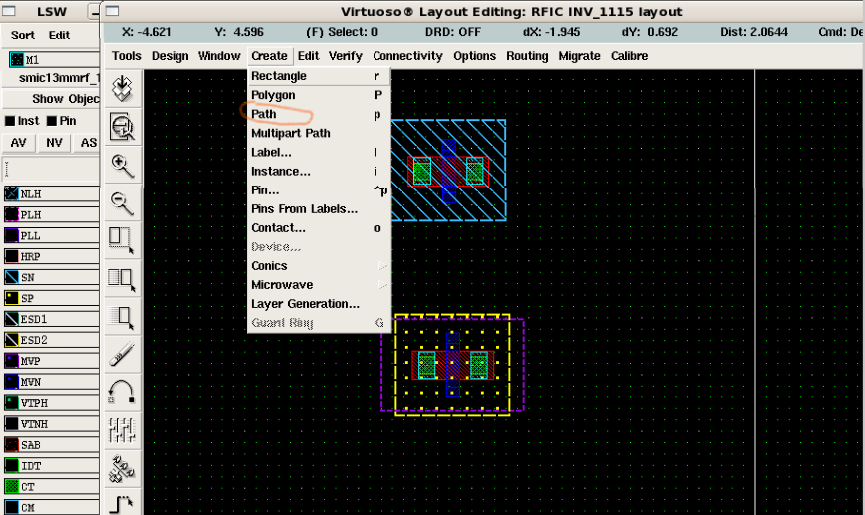Open the Layout Editing window menu icon

pyautogui.click(x=112, y=11)
